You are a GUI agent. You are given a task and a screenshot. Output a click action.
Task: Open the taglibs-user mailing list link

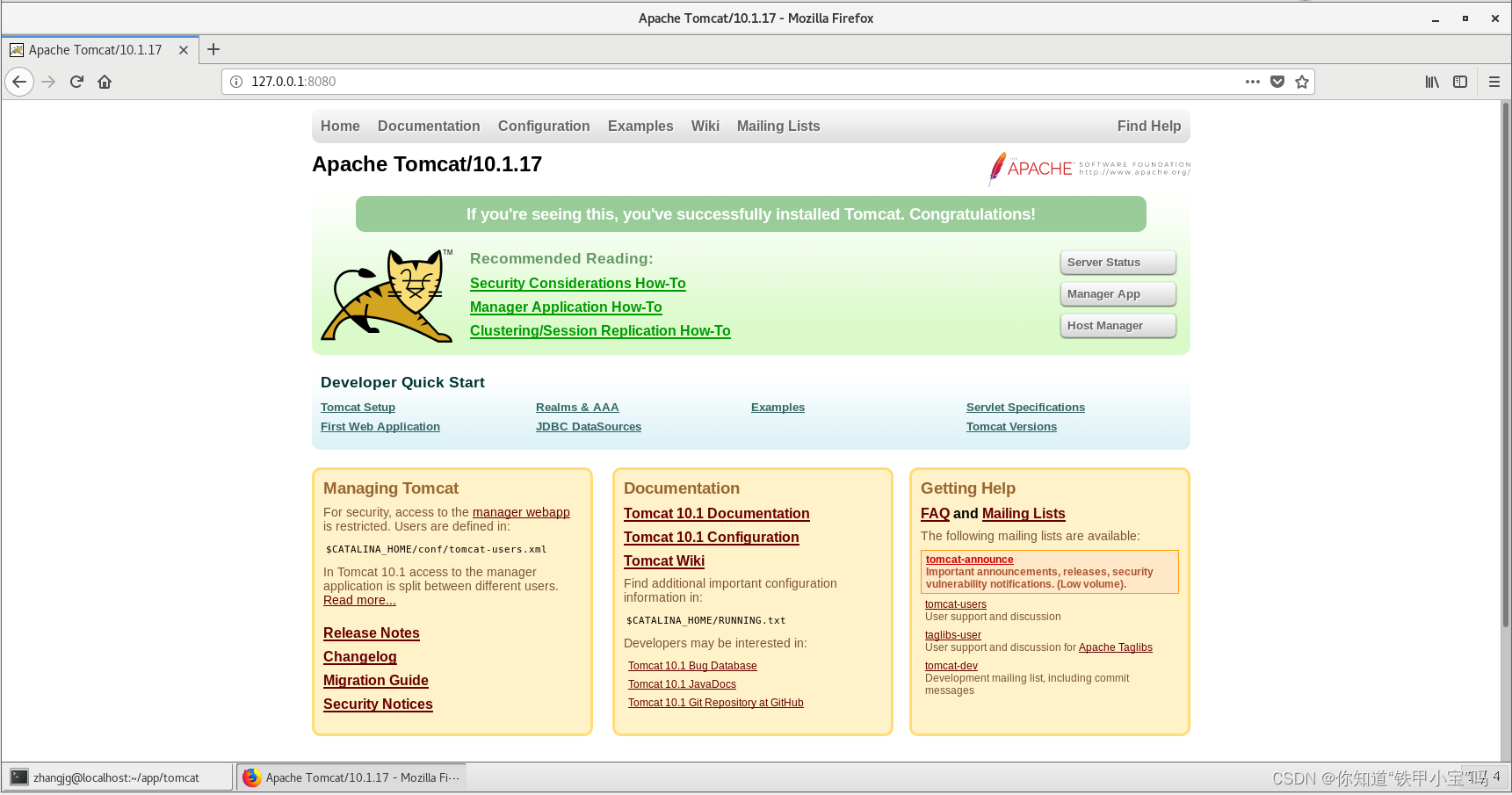pyautogui.click(x=952, y=635)
